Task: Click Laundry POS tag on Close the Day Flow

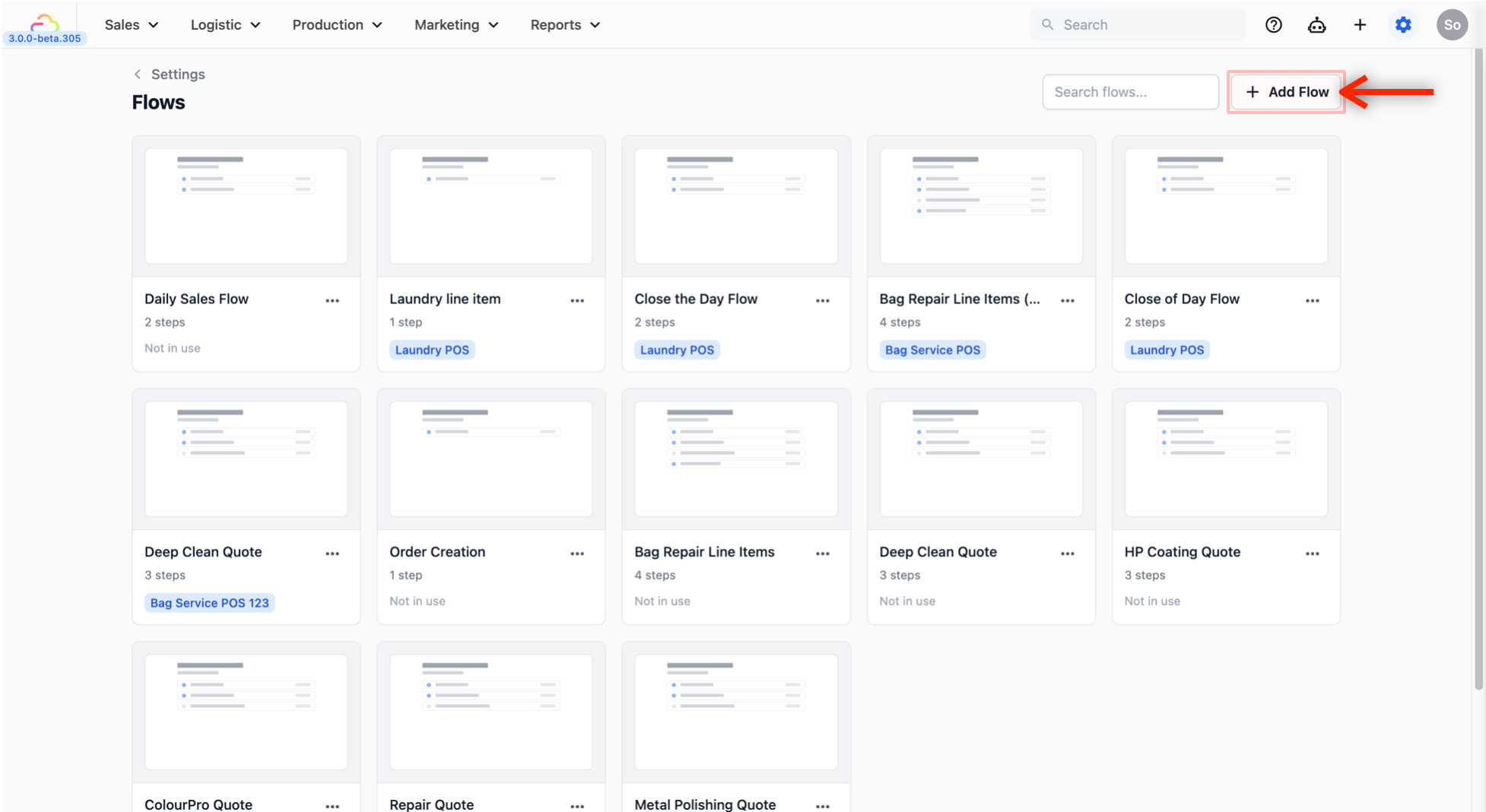Action: point(677,350)
